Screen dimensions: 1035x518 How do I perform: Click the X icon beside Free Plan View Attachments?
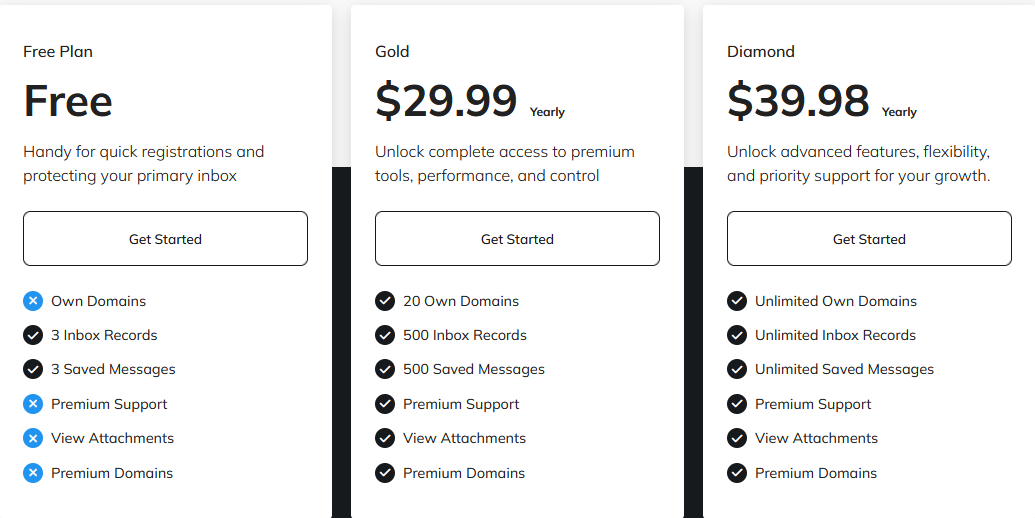pyautogui.click(x=33, y=438)
